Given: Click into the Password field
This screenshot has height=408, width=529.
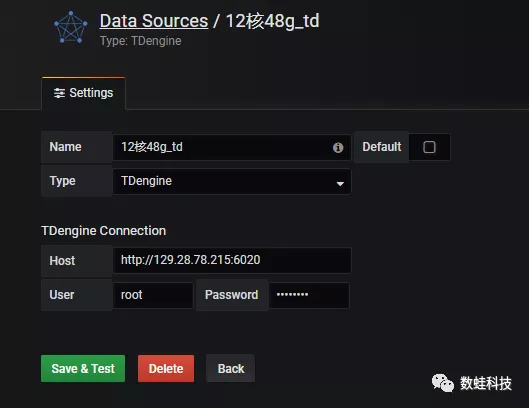Looking at the screenshot, I should click(309, 295).
